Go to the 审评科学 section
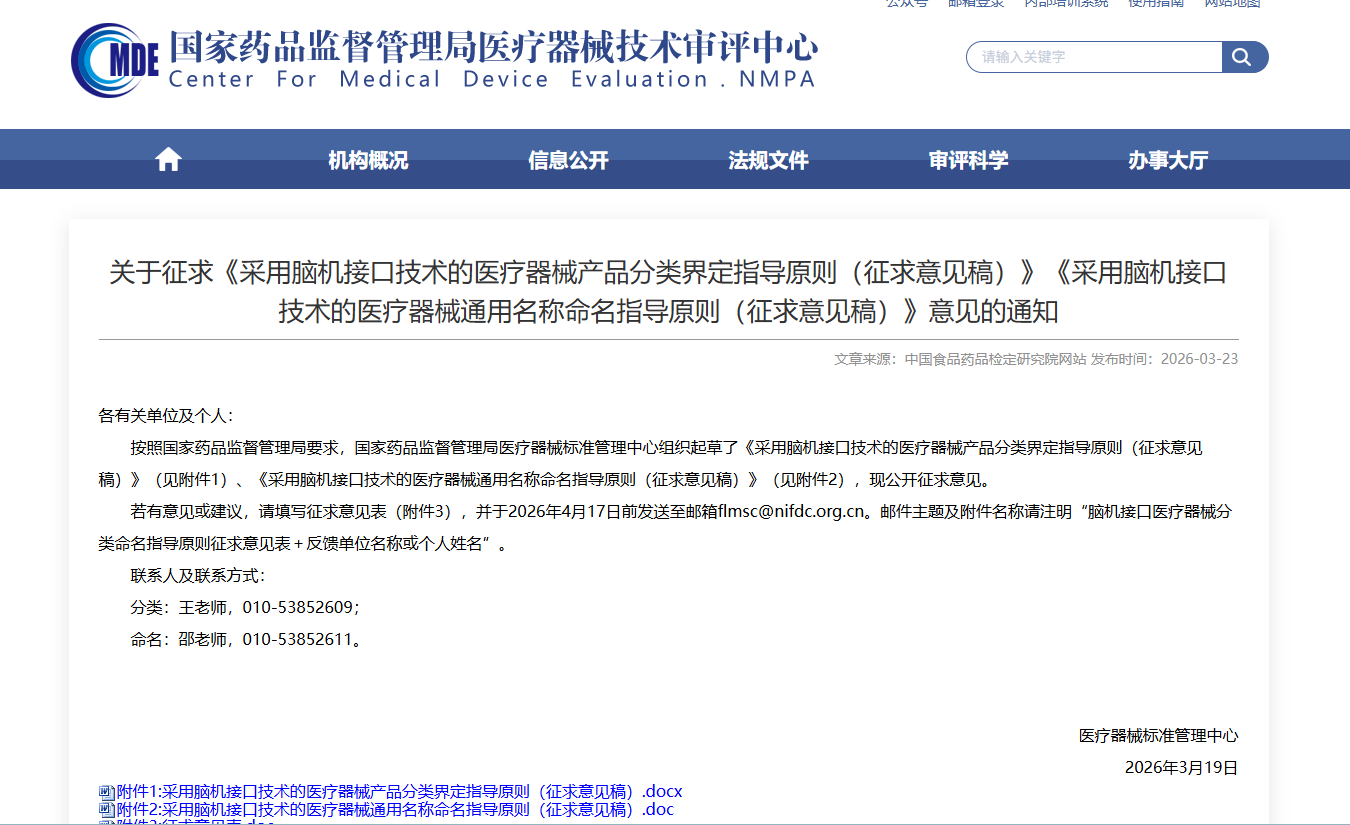 [968, 160]
